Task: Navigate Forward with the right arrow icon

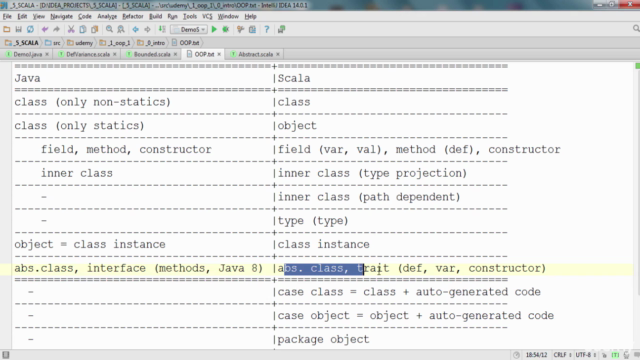Action: [147, 29]
